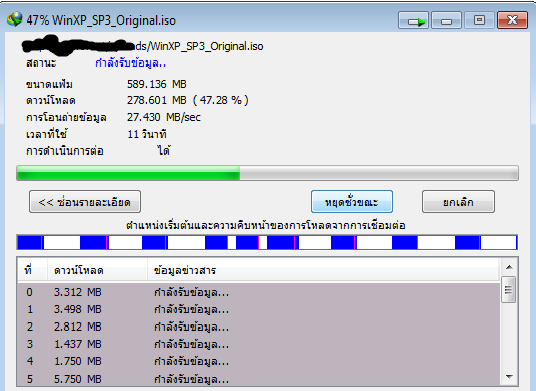Screen dimensions: 536x391
Task: Click the resume capability value 'ได้'
Action: tap(164, 150)
